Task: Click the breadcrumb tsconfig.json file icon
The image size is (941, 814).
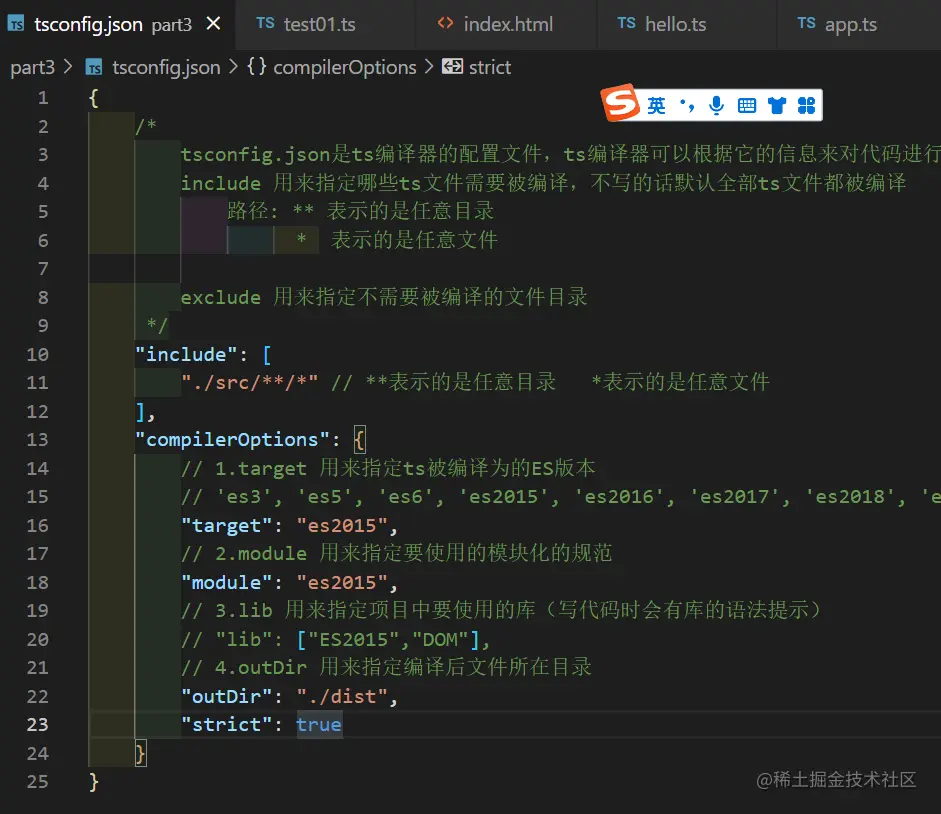Action: (94, 68)
